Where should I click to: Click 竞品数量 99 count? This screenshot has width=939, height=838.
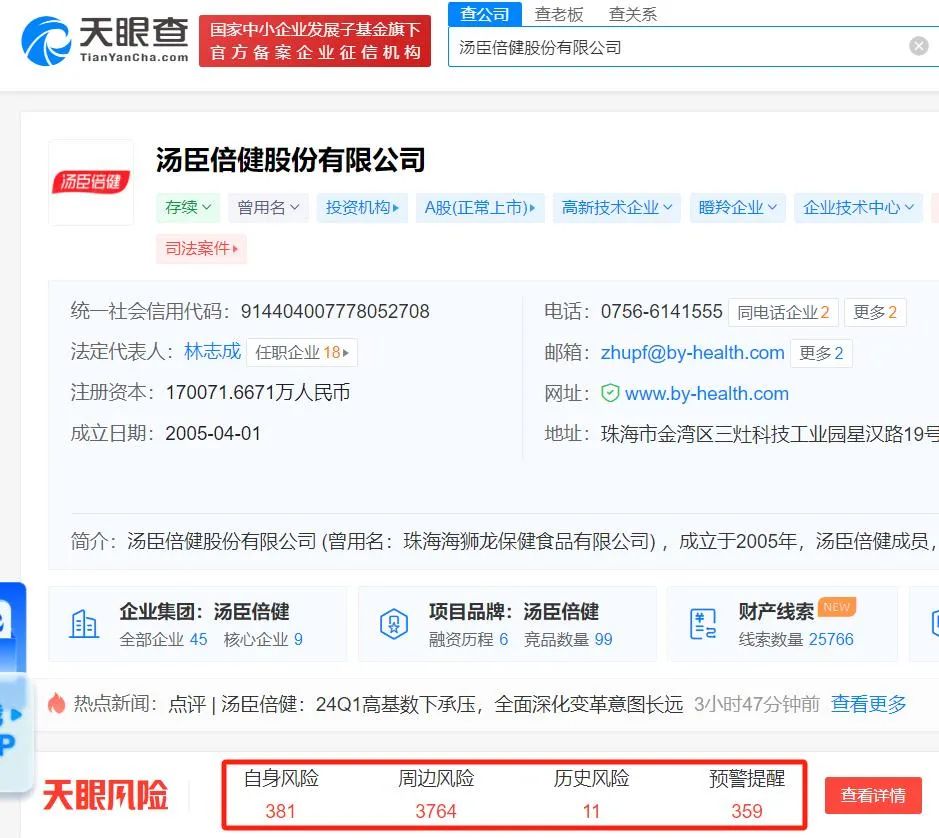tap(568, 639)
